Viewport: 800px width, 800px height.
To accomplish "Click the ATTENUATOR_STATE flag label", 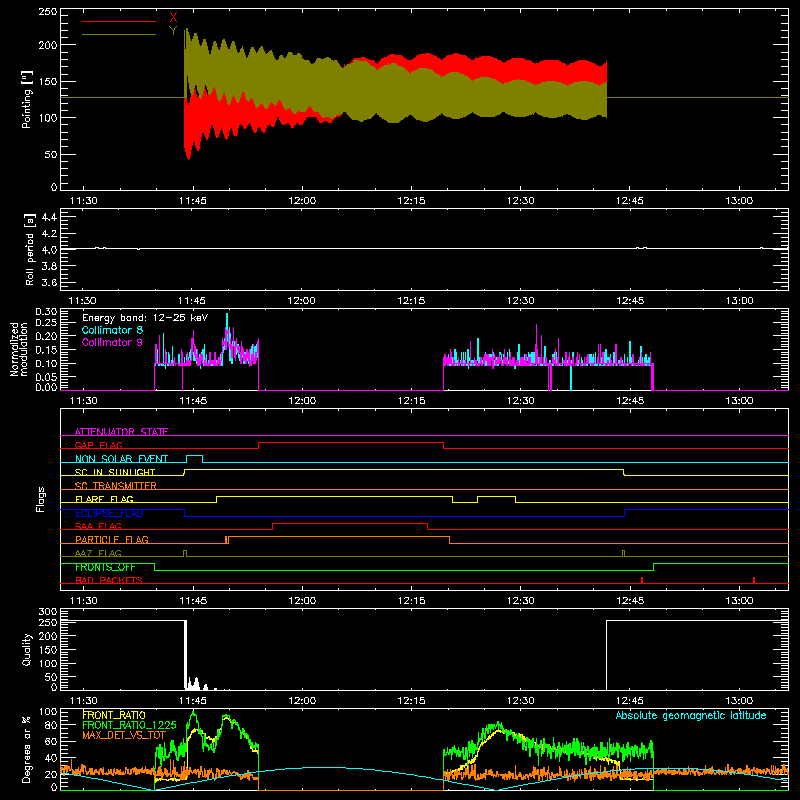I will coord(121,432).
